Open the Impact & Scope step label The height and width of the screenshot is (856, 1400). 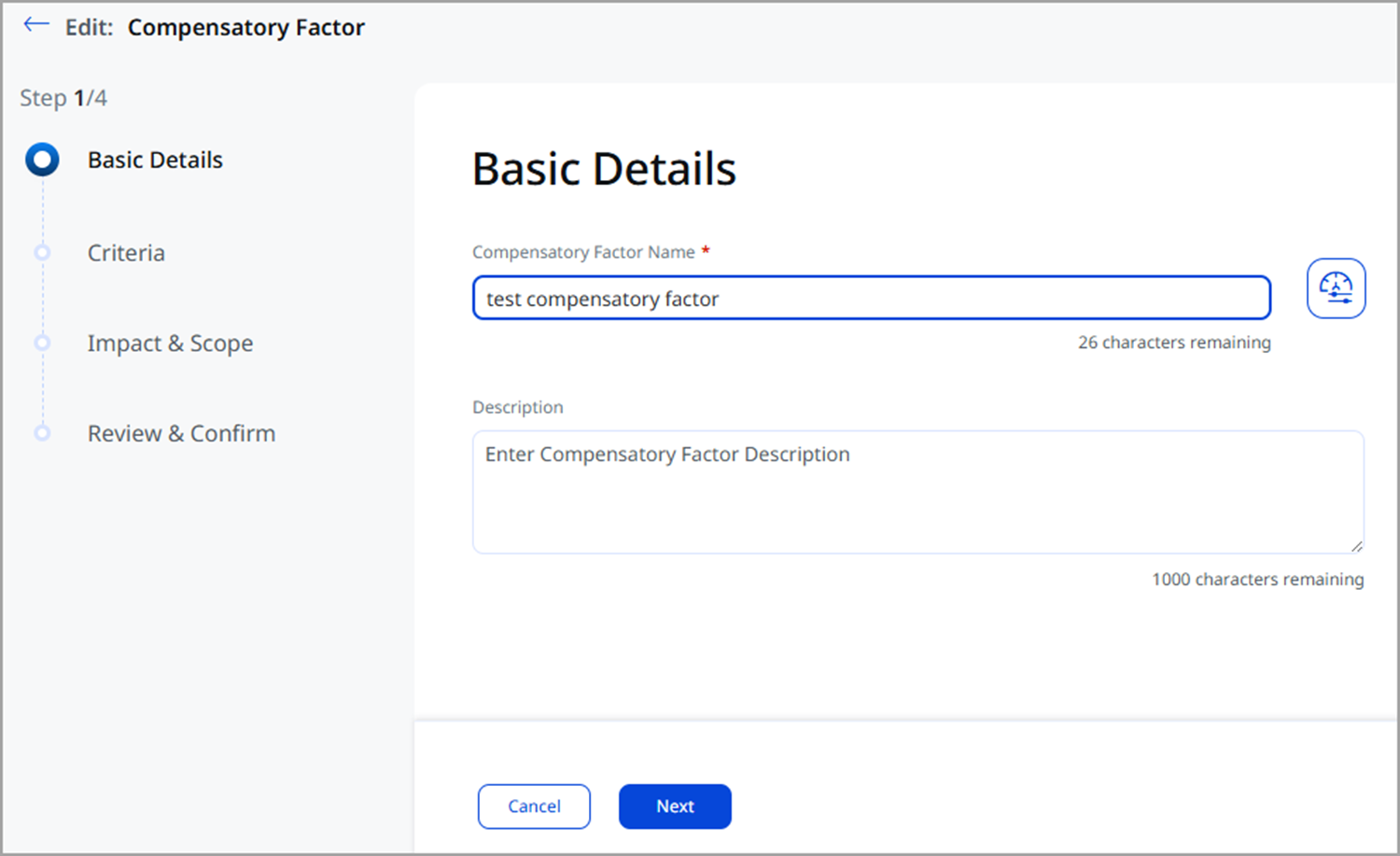coord(170,344)
